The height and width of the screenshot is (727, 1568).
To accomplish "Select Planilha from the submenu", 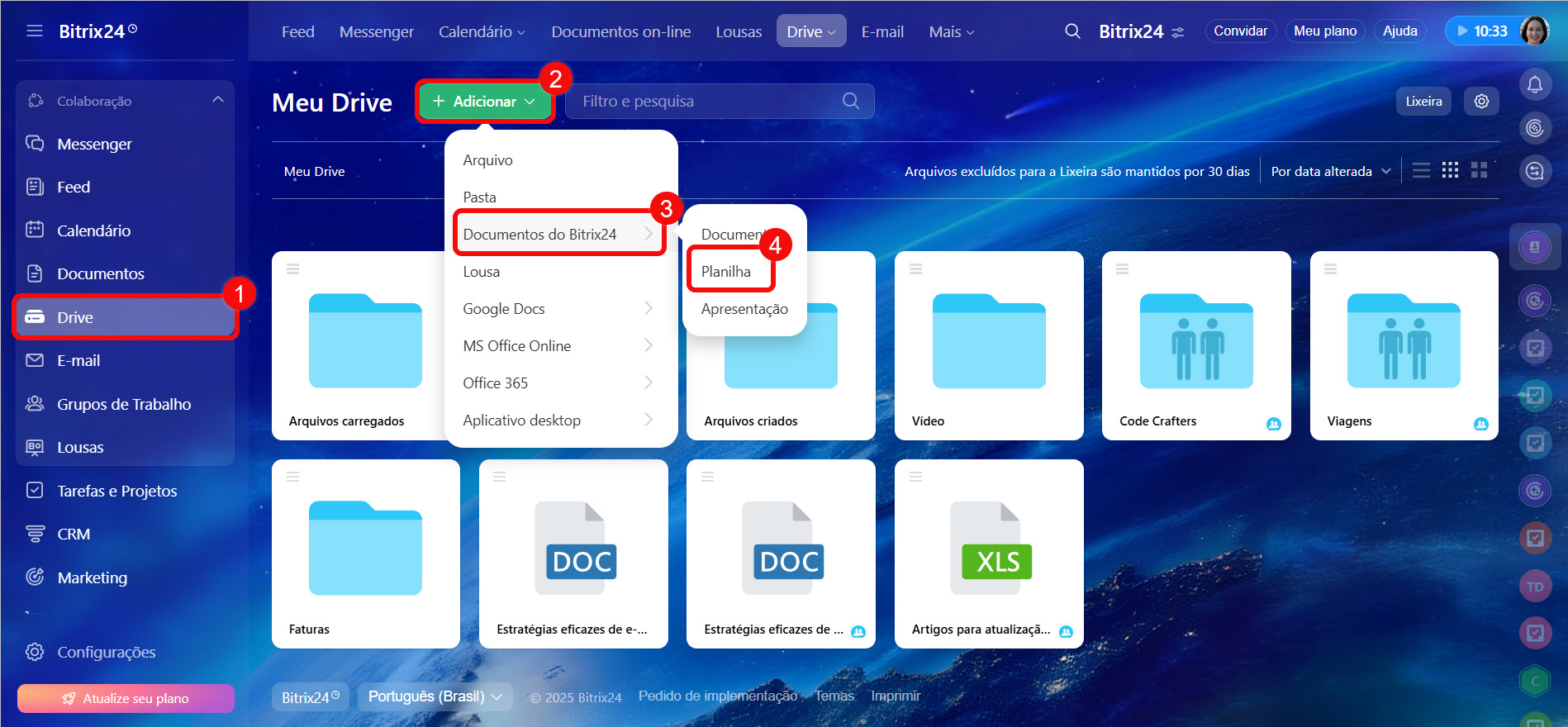I will (726, 272).
